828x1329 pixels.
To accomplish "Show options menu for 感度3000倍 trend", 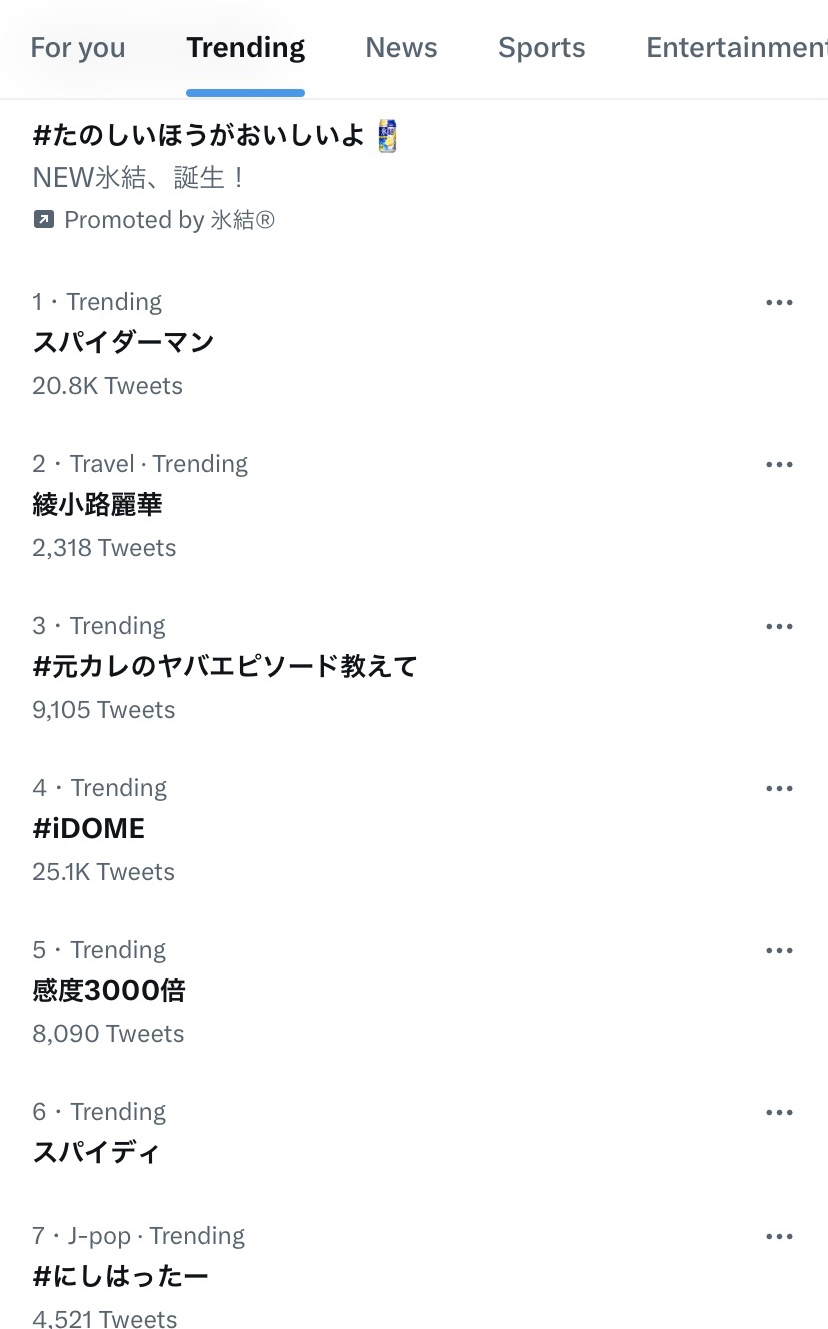I will pyautogui.click(x=779, y=951).
